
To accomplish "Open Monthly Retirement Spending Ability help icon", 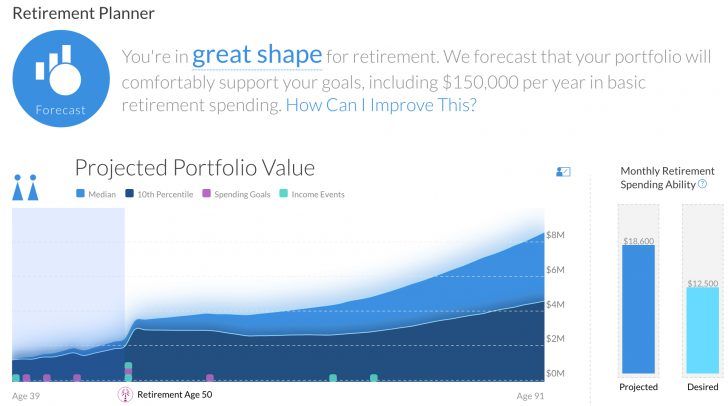I will (x=702, y=184).
